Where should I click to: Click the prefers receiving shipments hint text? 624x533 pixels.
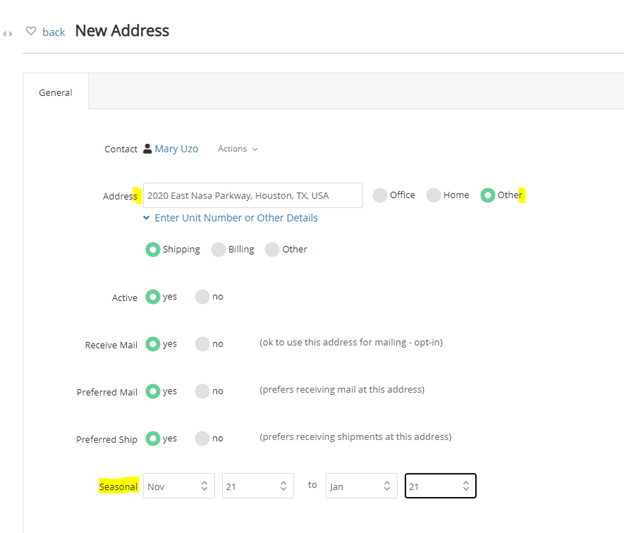tap(355, 437)
